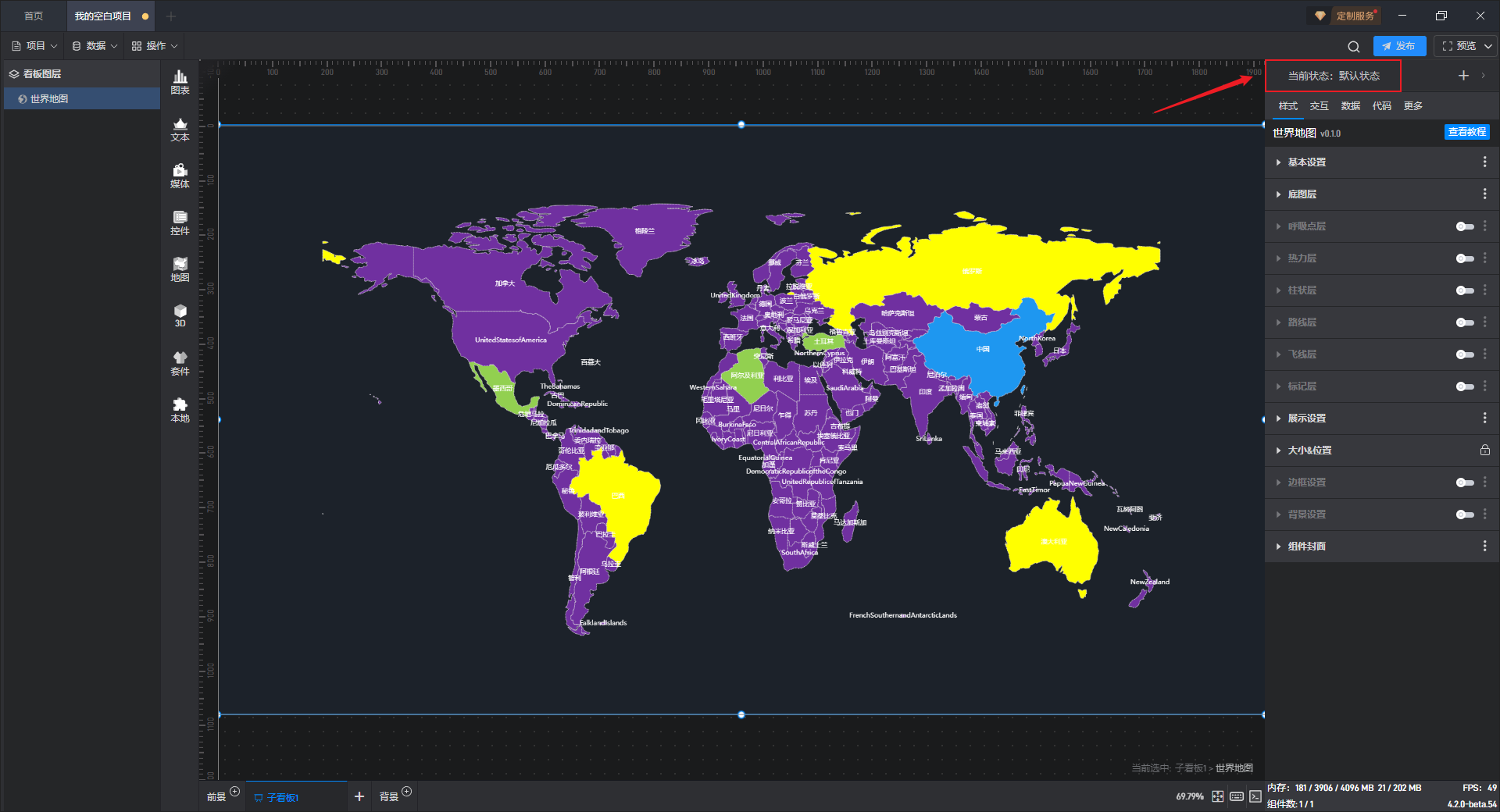
Task: Expand the 展示设置 section
Action: pyautogui.click(x=1306, y=418)
